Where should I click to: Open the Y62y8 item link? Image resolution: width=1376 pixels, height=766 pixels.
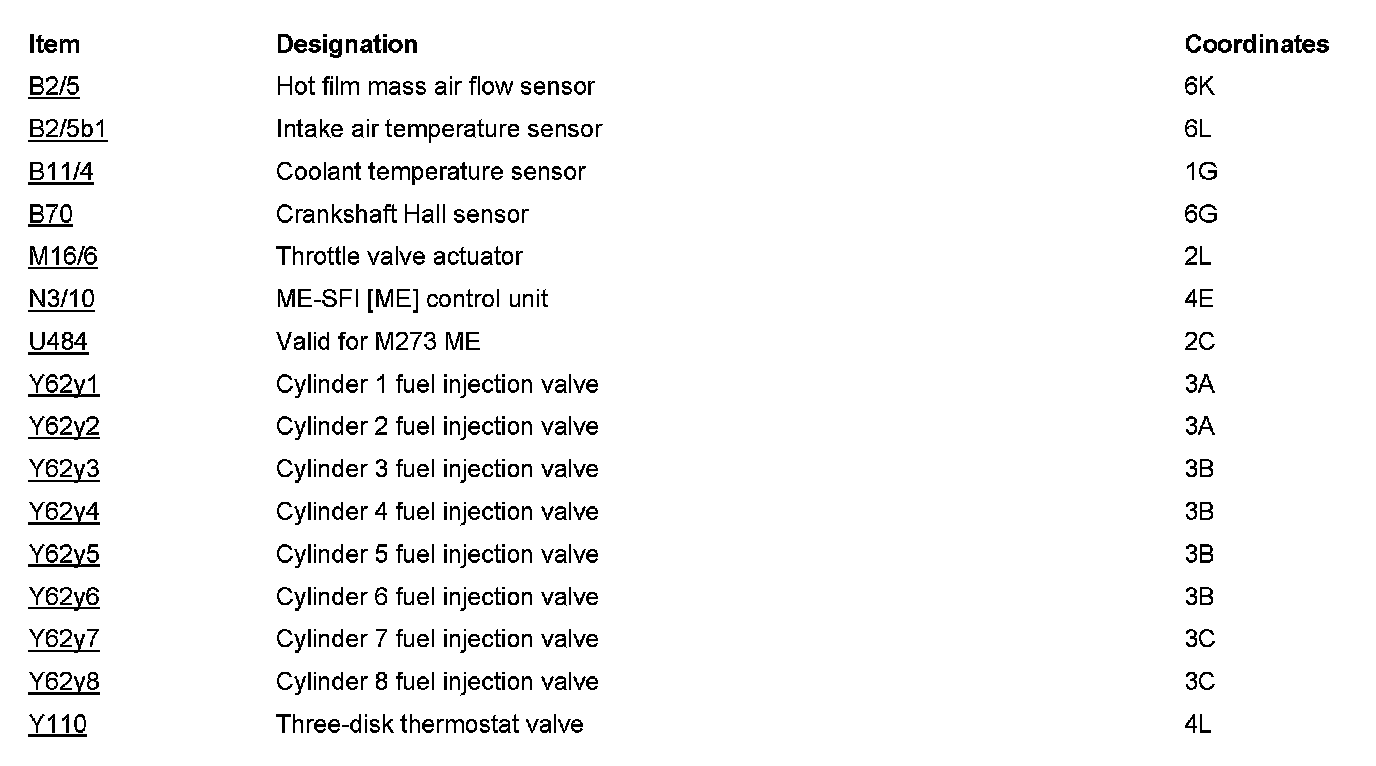(64, 682)
